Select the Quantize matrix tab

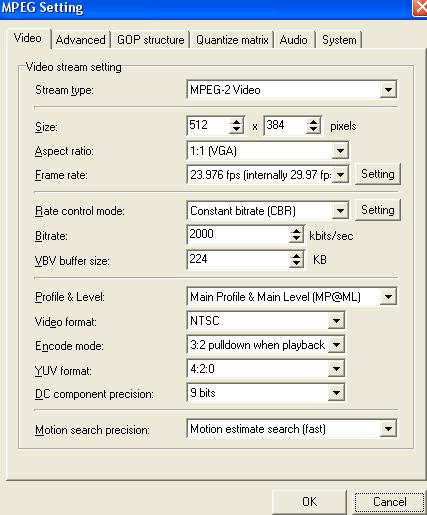(232, 40)
